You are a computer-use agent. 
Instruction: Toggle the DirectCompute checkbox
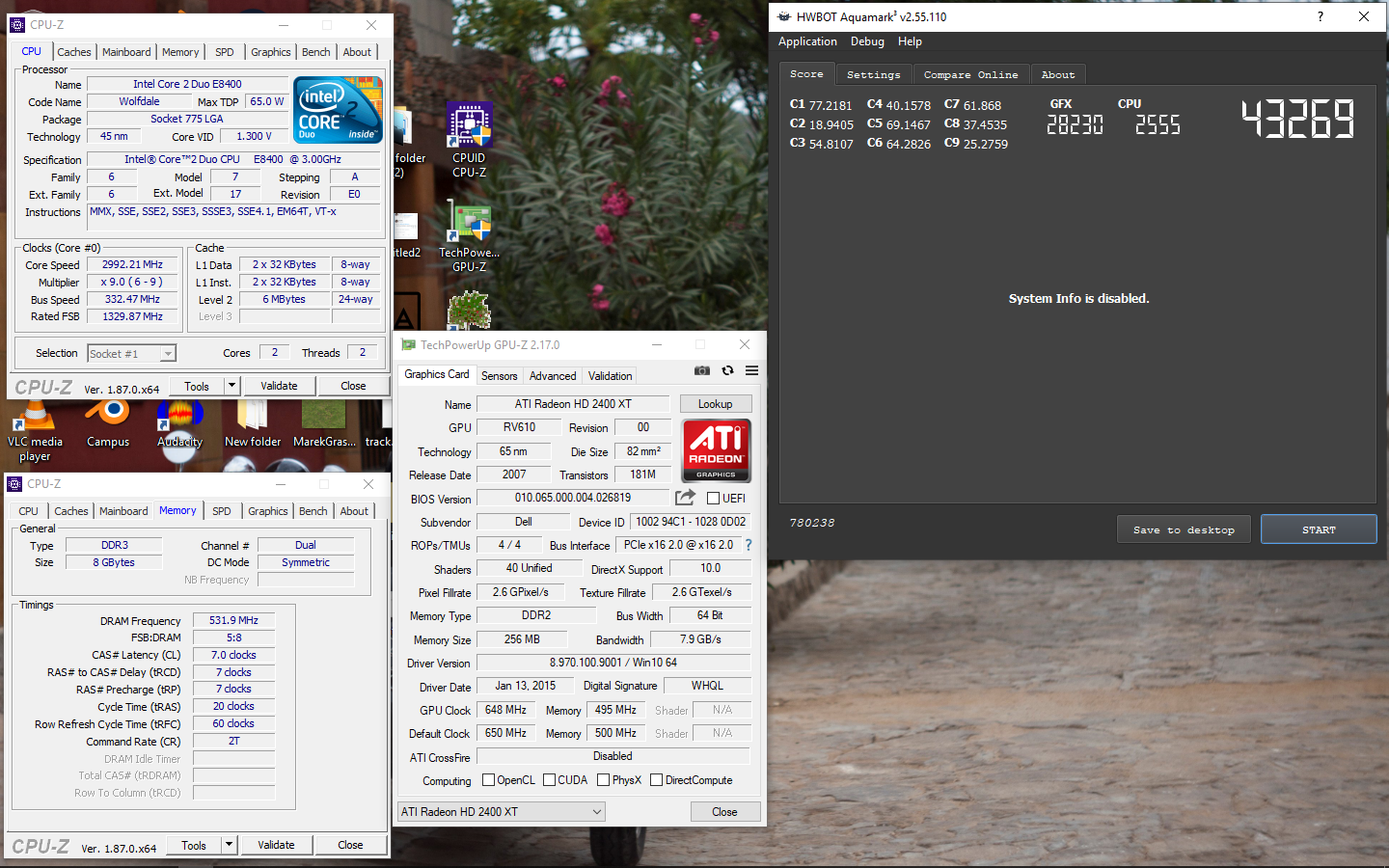[657, 780]
